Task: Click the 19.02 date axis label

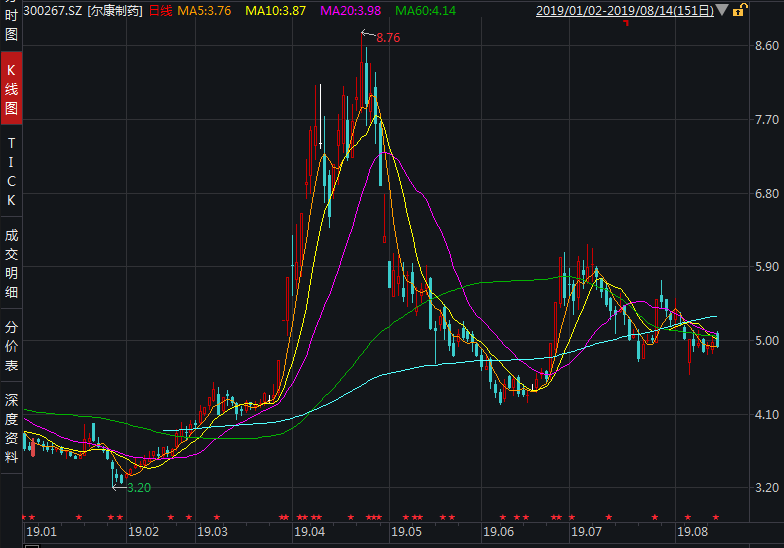Action: (x=144, y=532)
